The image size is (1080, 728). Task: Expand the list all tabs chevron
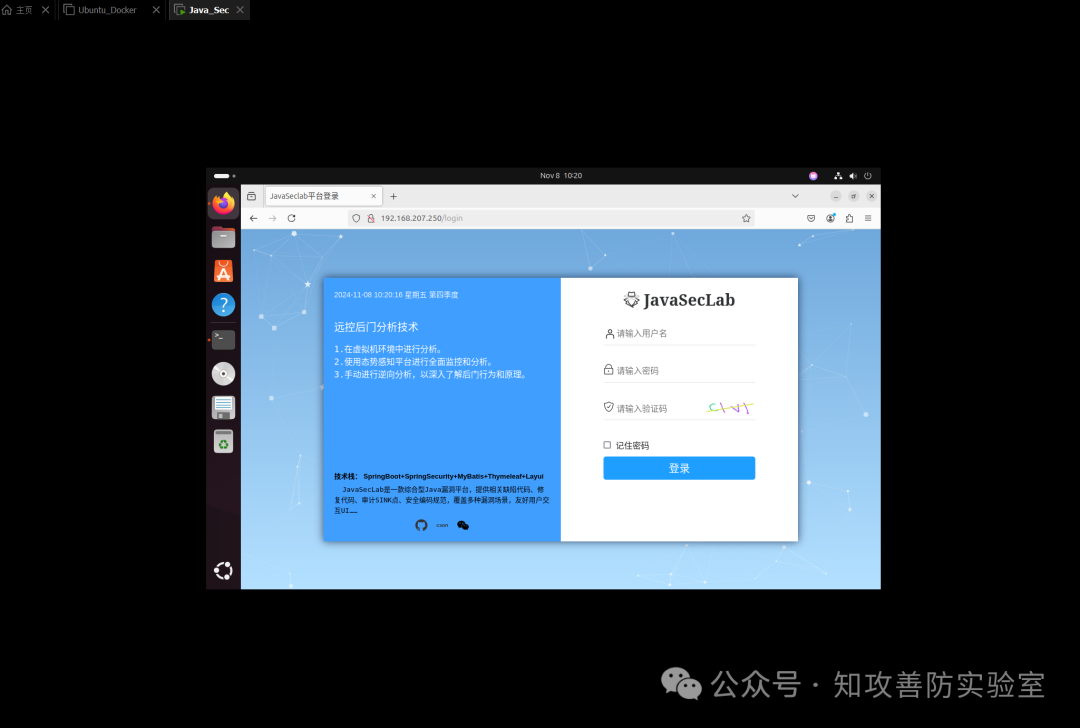795,196
